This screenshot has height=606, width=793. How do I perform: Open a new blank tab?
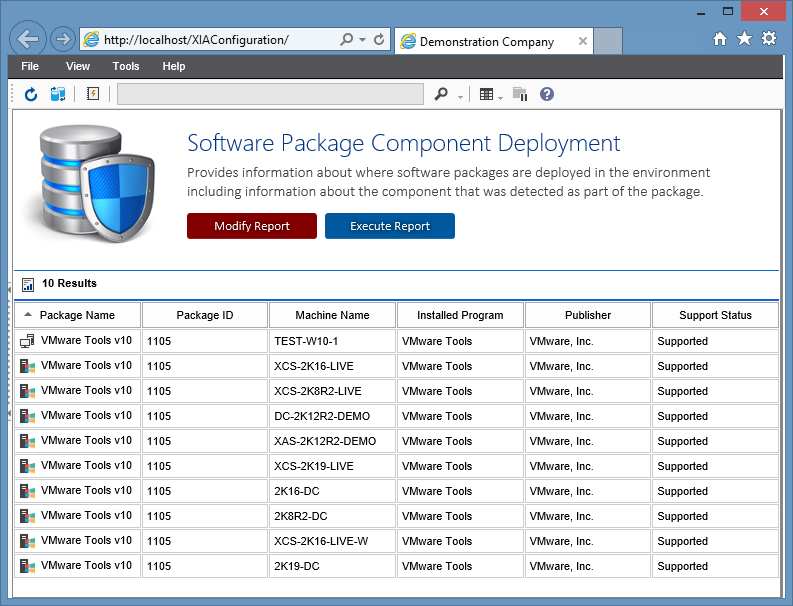(x=607, y=41)
